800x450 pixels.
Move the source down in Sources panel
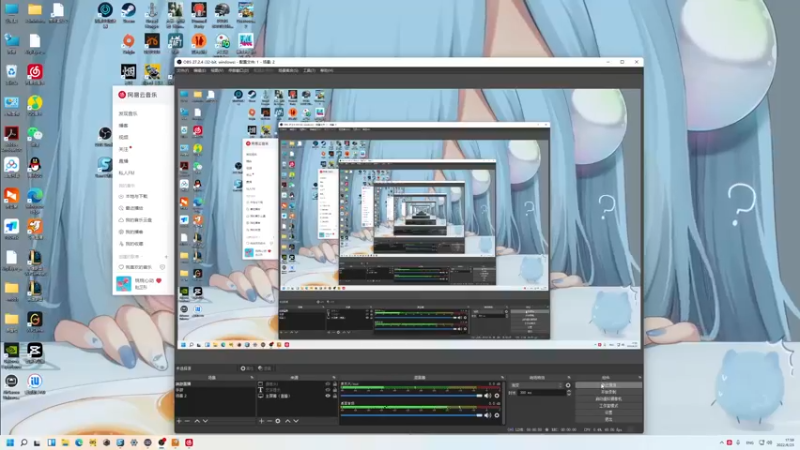(x=295, y=421)
